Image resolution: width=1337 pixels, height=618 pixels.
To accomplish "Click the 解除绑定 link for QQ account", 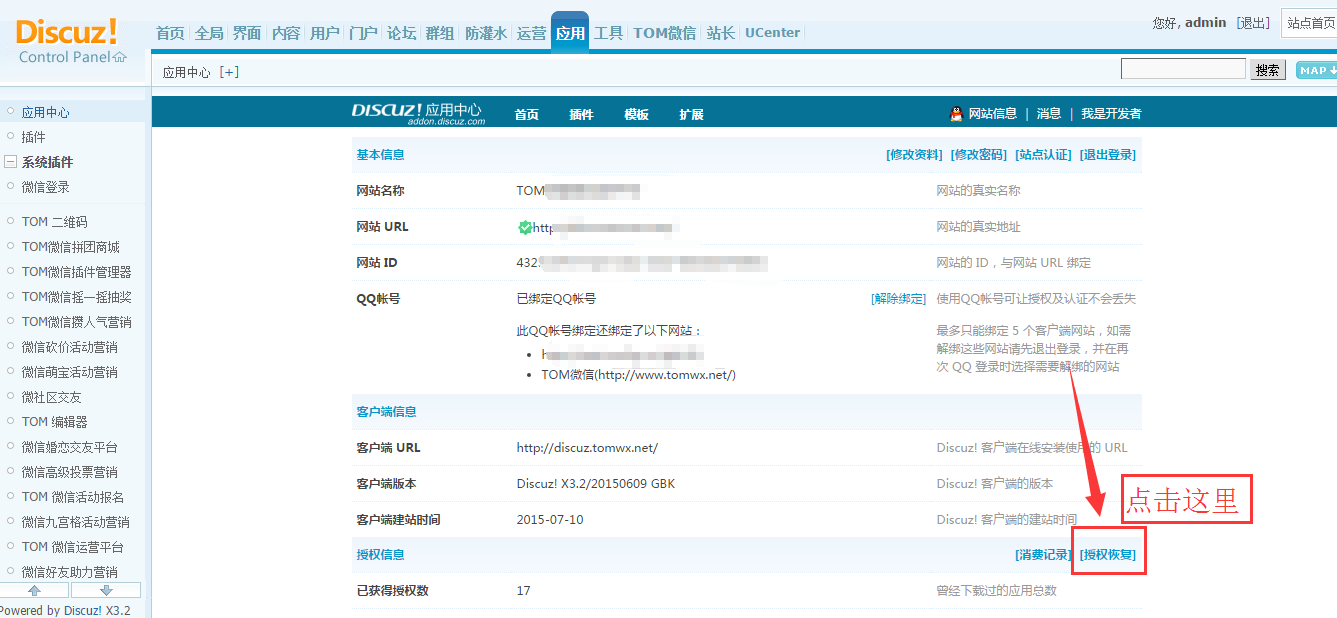I will click(898, 299).
